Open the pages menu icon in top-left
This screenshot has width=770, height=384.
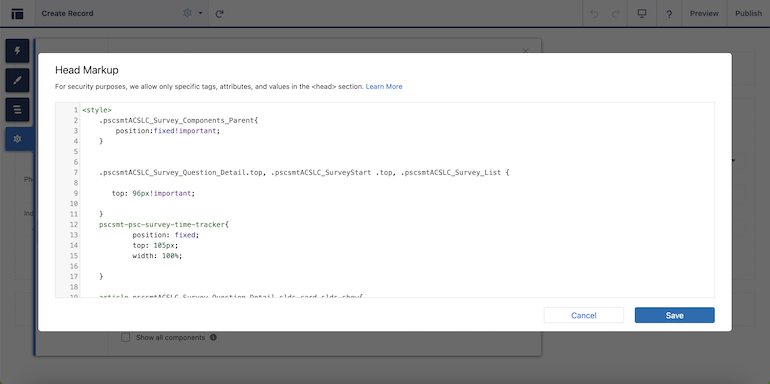[x=17, y=14]
